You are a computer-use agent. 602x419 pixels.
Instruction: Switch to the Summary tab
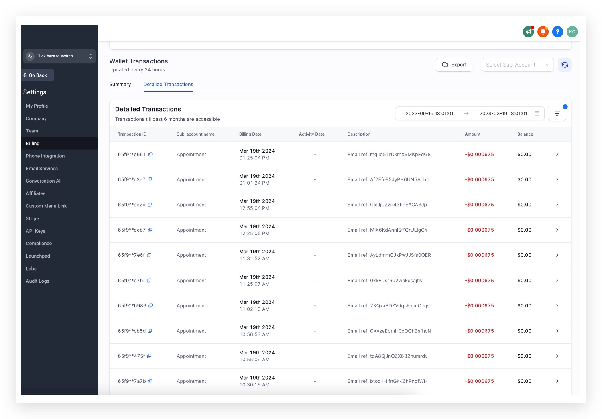pos(121,84)
